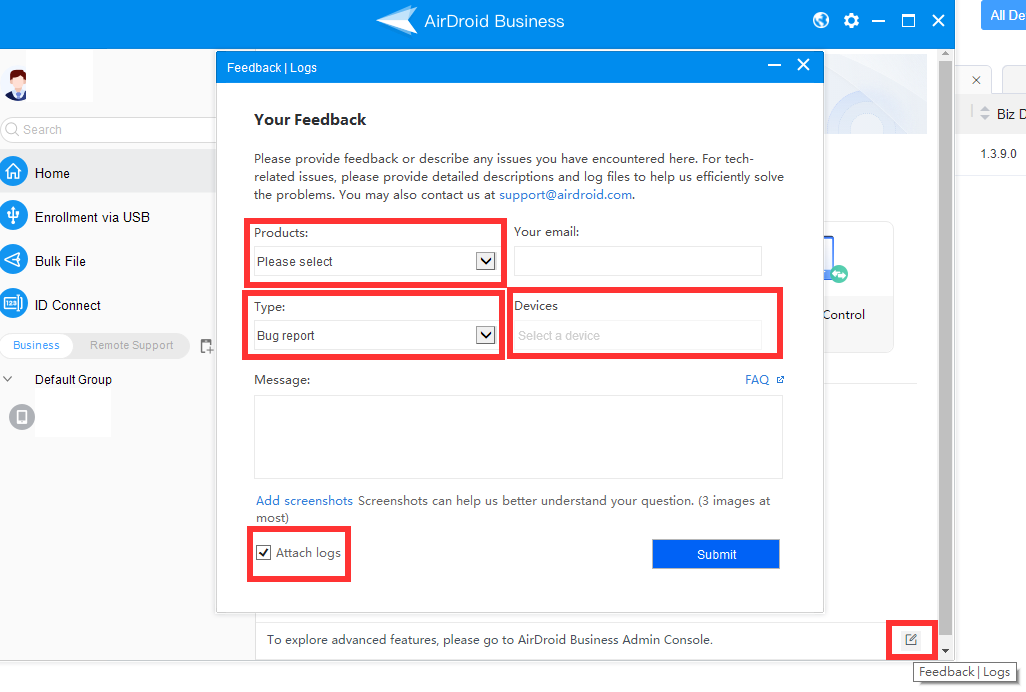This screenshot has height=692, width=1026.
Task: Collapse the Default Group chevron
Action: (8, 379)
